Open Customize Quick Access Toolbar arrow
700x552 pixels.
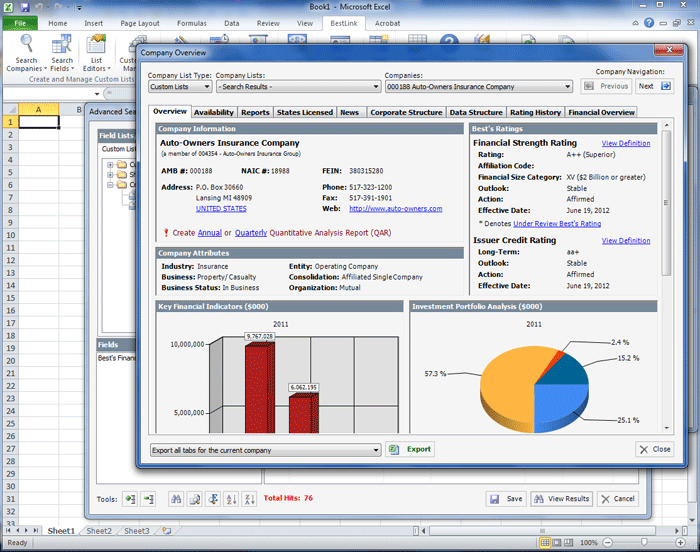tap(79, 8)
